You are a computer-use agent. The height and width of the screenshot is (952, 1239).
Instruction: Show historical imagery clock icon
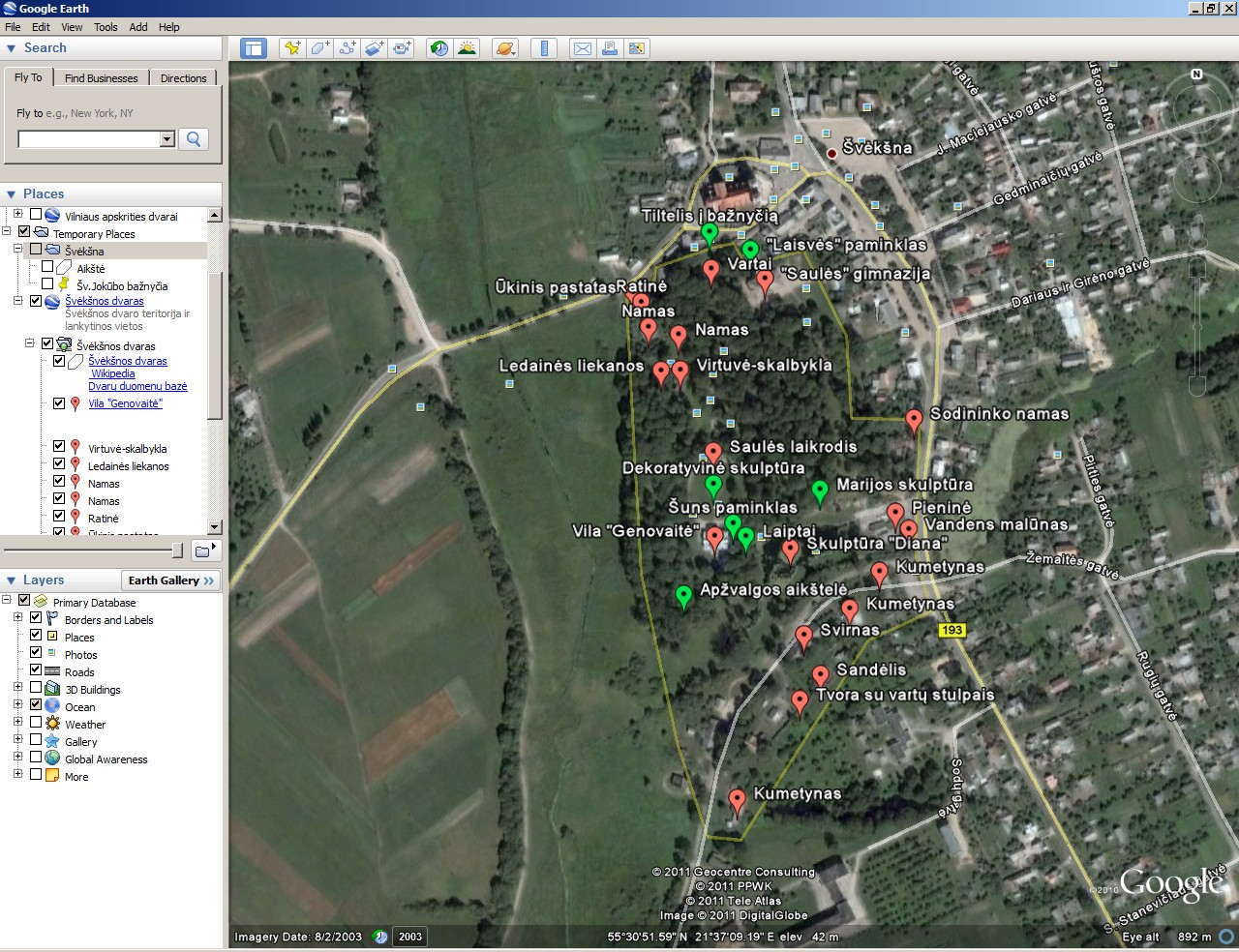pos(439,48)
